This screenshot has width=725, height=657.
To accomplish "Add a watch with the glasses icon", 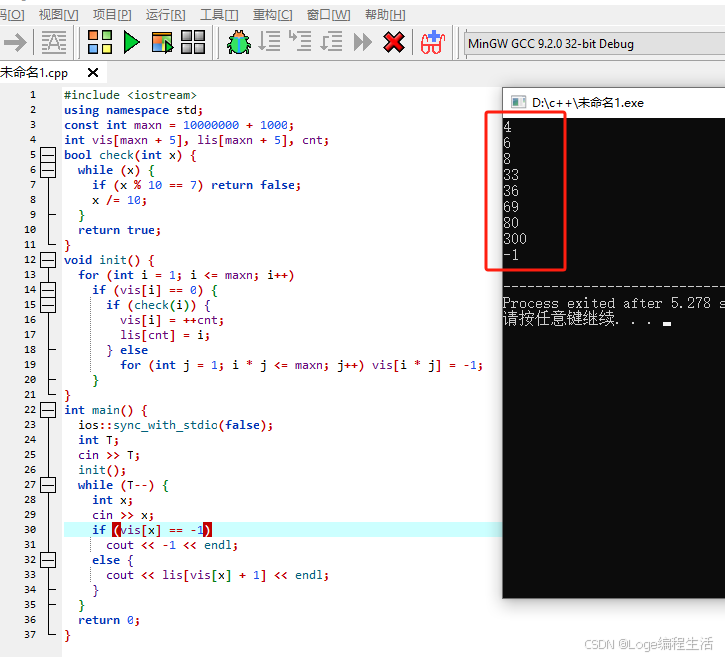I will click(x=433, y=42).
